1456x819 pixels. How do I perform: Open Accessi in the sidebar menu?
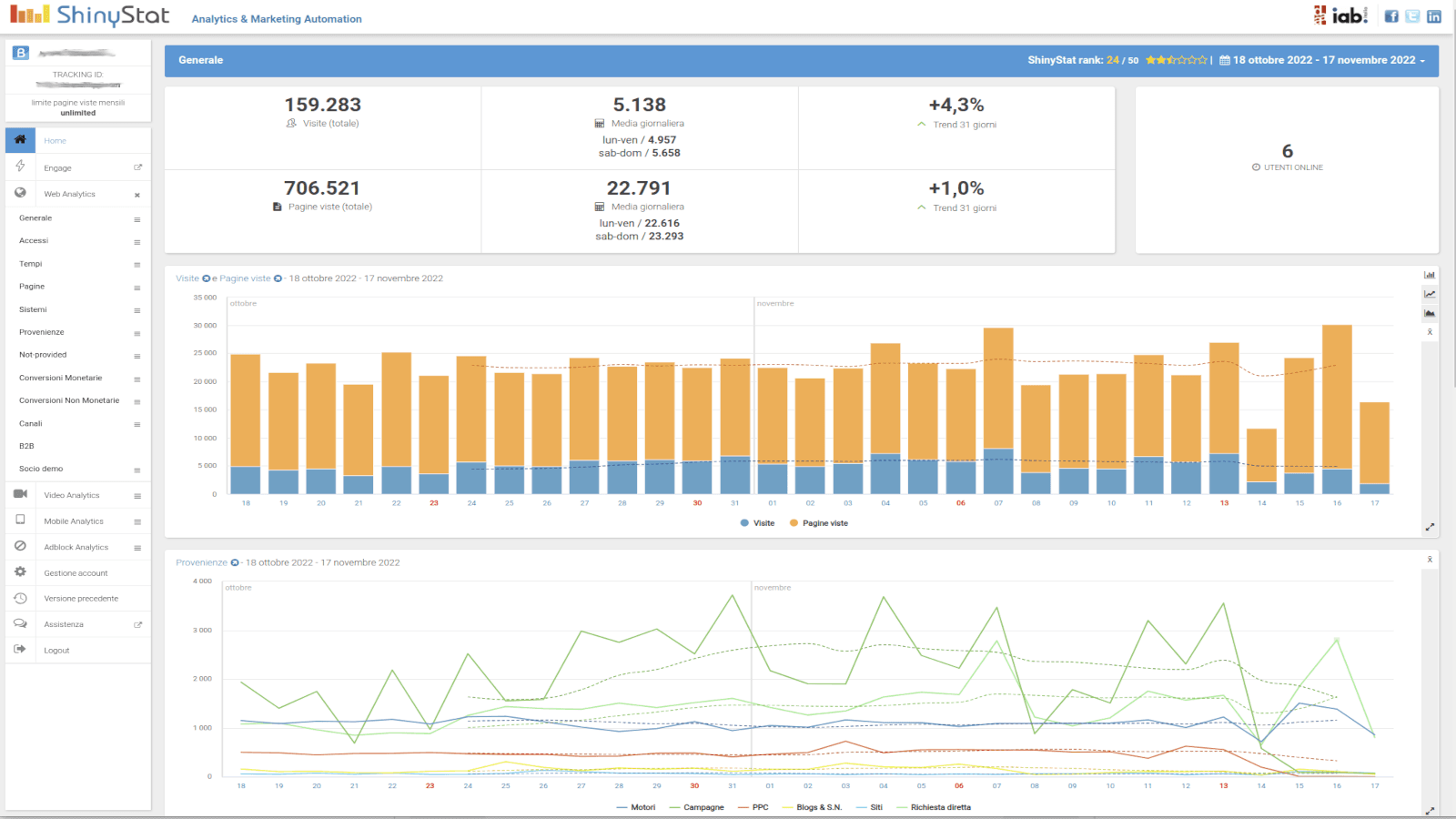point(34,241)
